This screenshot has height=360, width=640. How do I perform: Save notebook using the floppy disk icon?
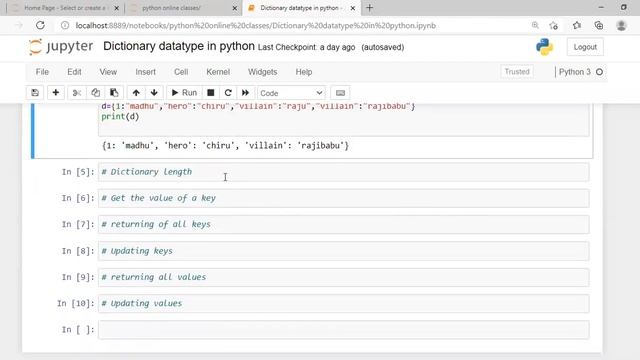35,93
